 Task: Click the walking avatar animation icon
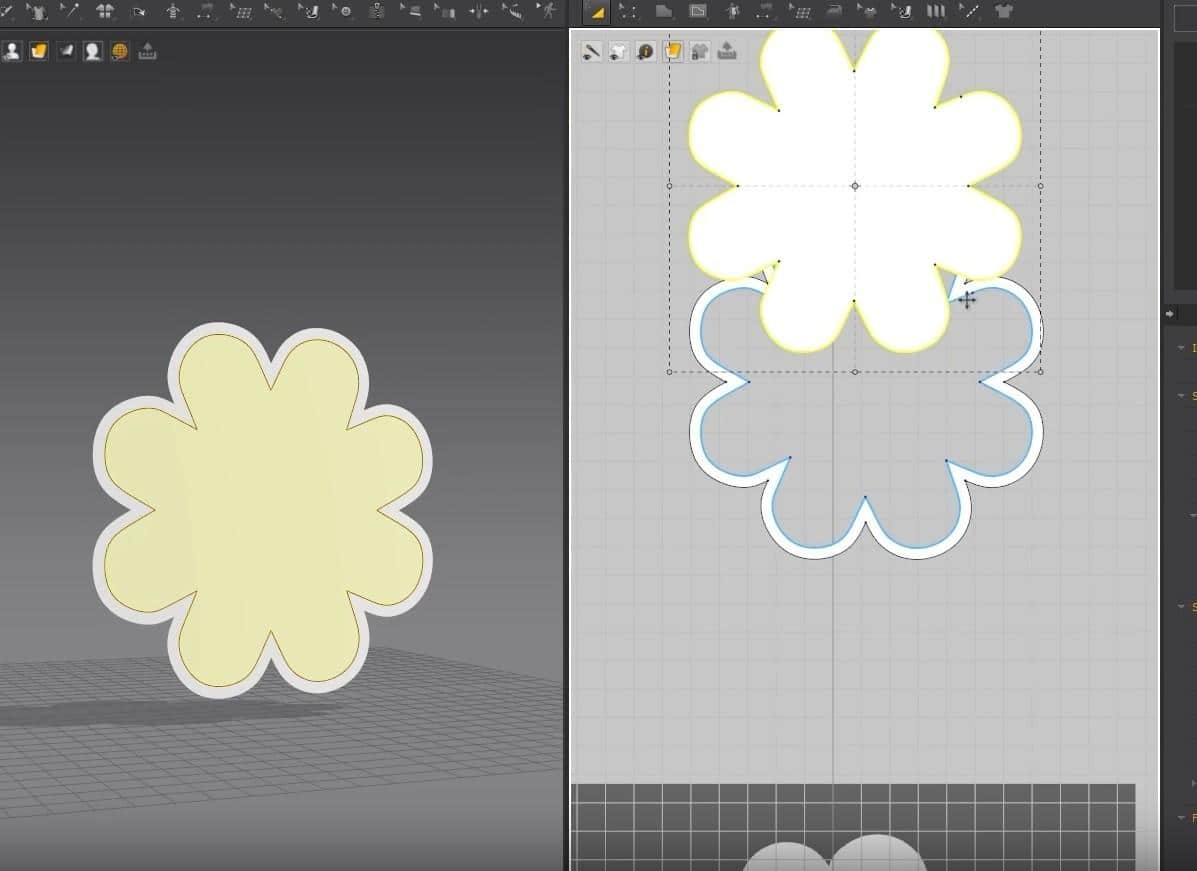point(547,11)
